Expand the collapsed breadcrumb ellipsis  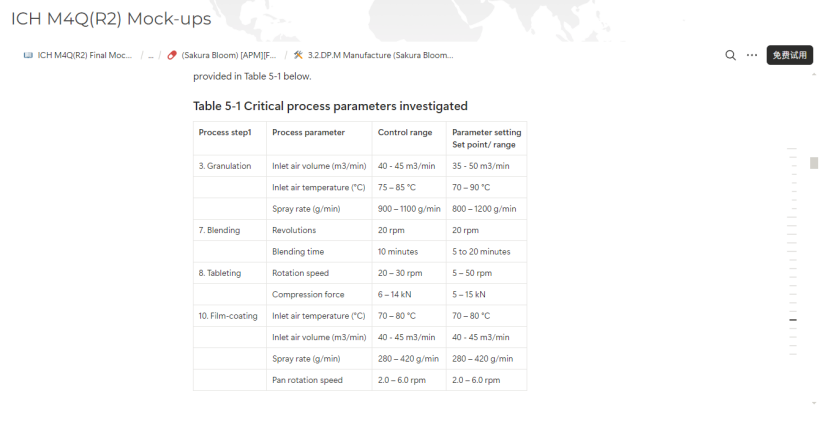(x=151, y=56)
